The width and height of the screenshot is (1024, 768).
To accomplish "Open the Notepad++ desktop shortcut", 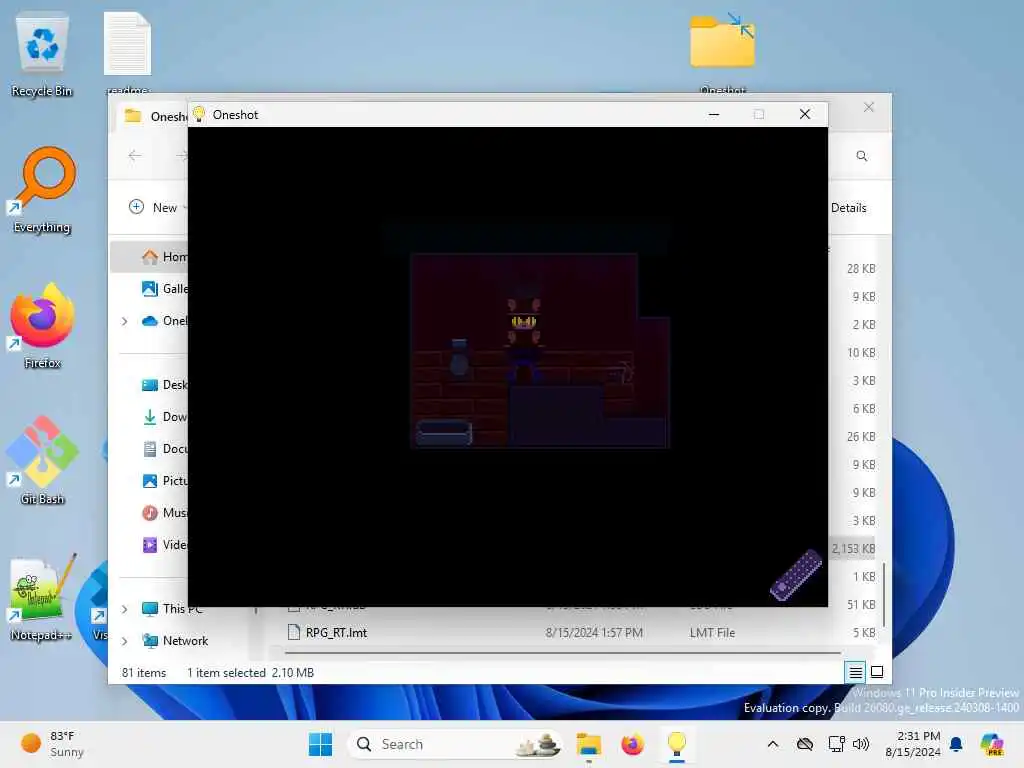I will coord(42,598).
